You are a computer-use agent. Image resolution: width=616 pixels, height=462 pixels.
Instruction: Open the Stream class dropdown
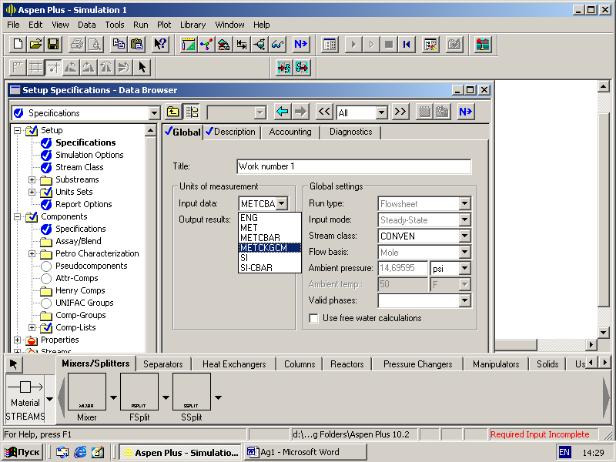(x=464, y=236)
